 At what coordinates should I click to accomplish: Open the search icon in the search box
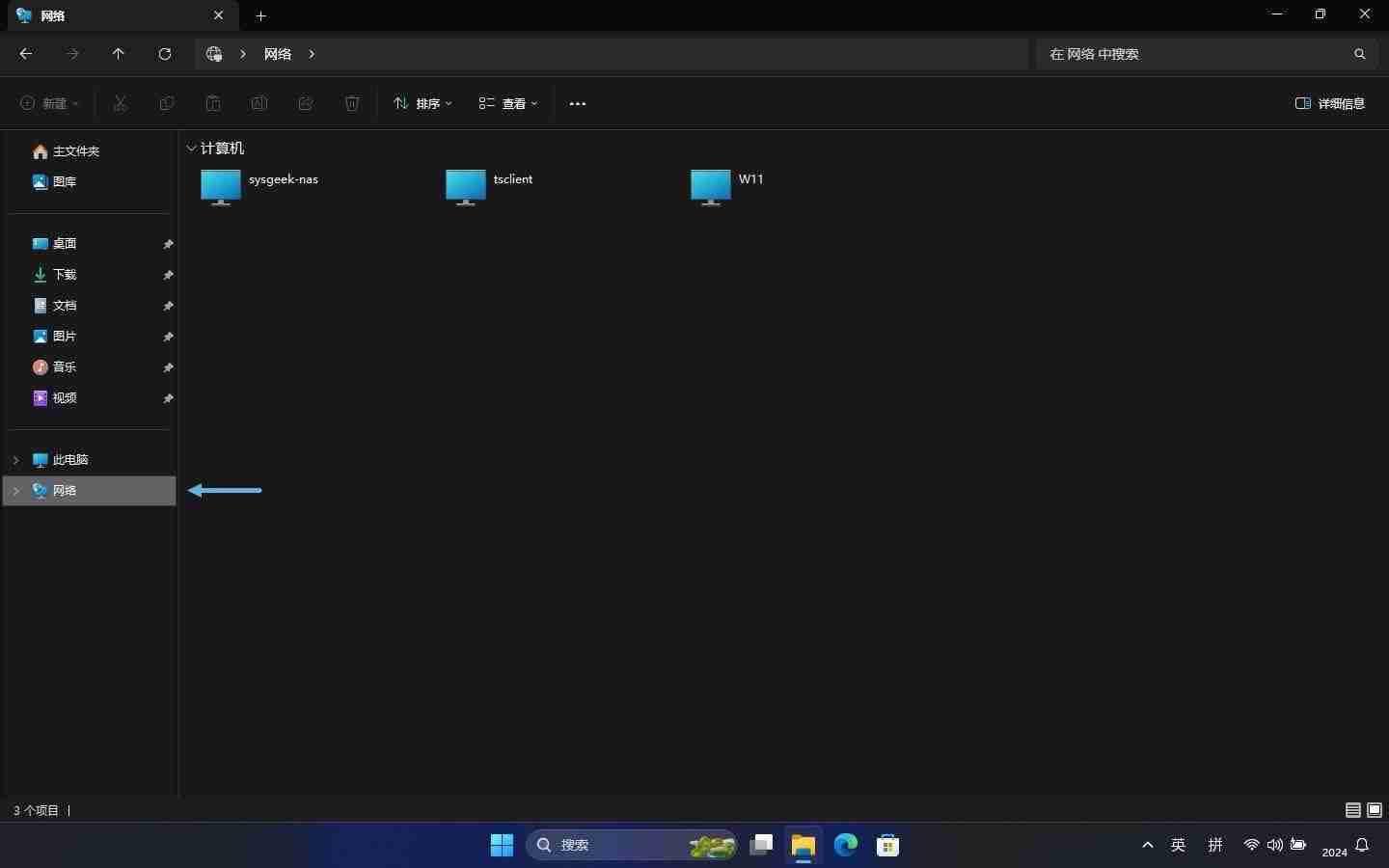click(1359, 54)
